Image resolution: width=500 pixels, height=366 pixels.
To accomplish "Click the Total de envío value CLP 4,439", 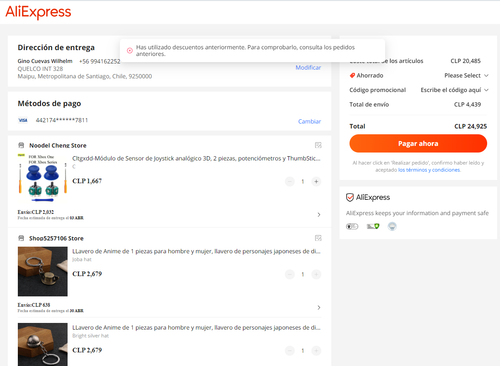I will pyautogui.click(x=467, y=104).
